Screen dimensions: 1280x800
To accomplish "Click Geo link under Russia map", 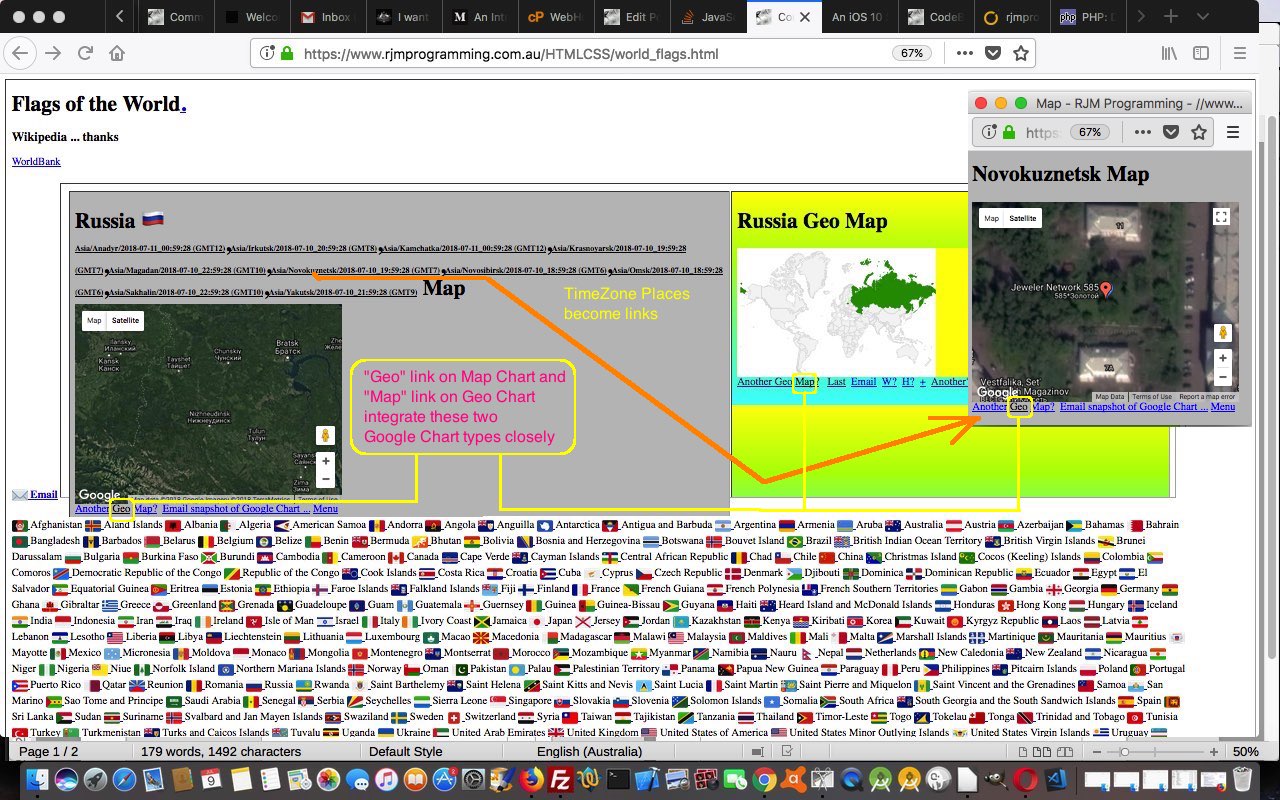I will 121,509.
